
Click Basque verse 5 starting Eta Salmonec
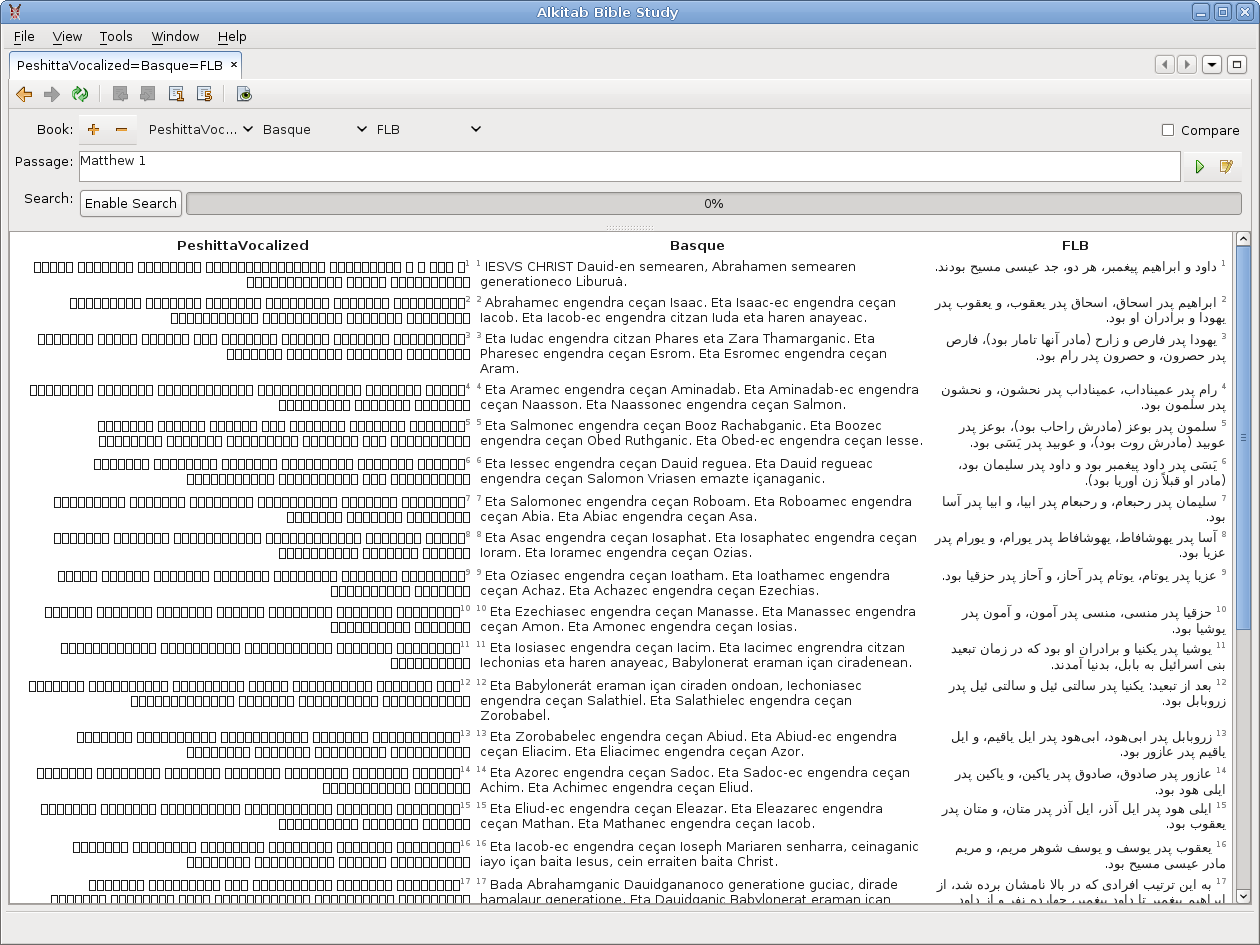[x=700, y=433]
